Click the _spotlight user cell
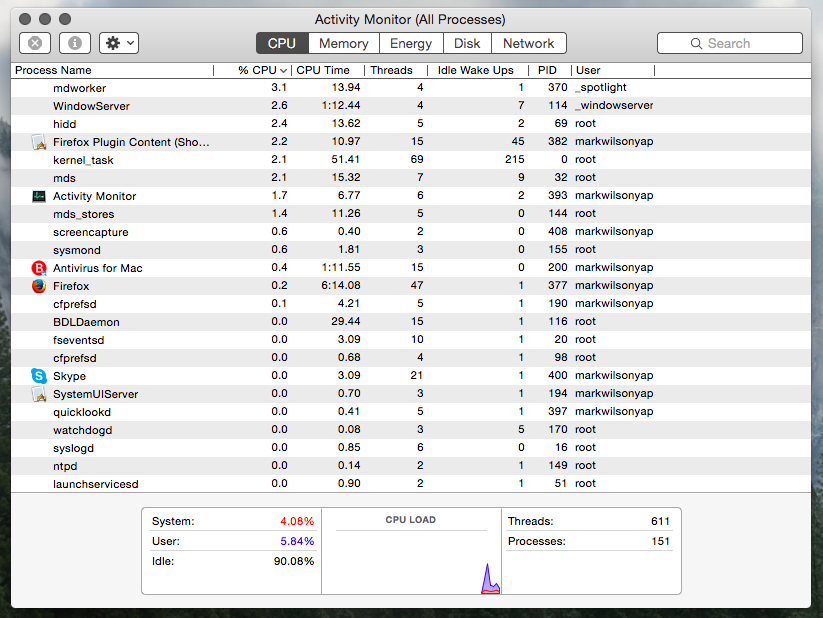 pos(601,87)
